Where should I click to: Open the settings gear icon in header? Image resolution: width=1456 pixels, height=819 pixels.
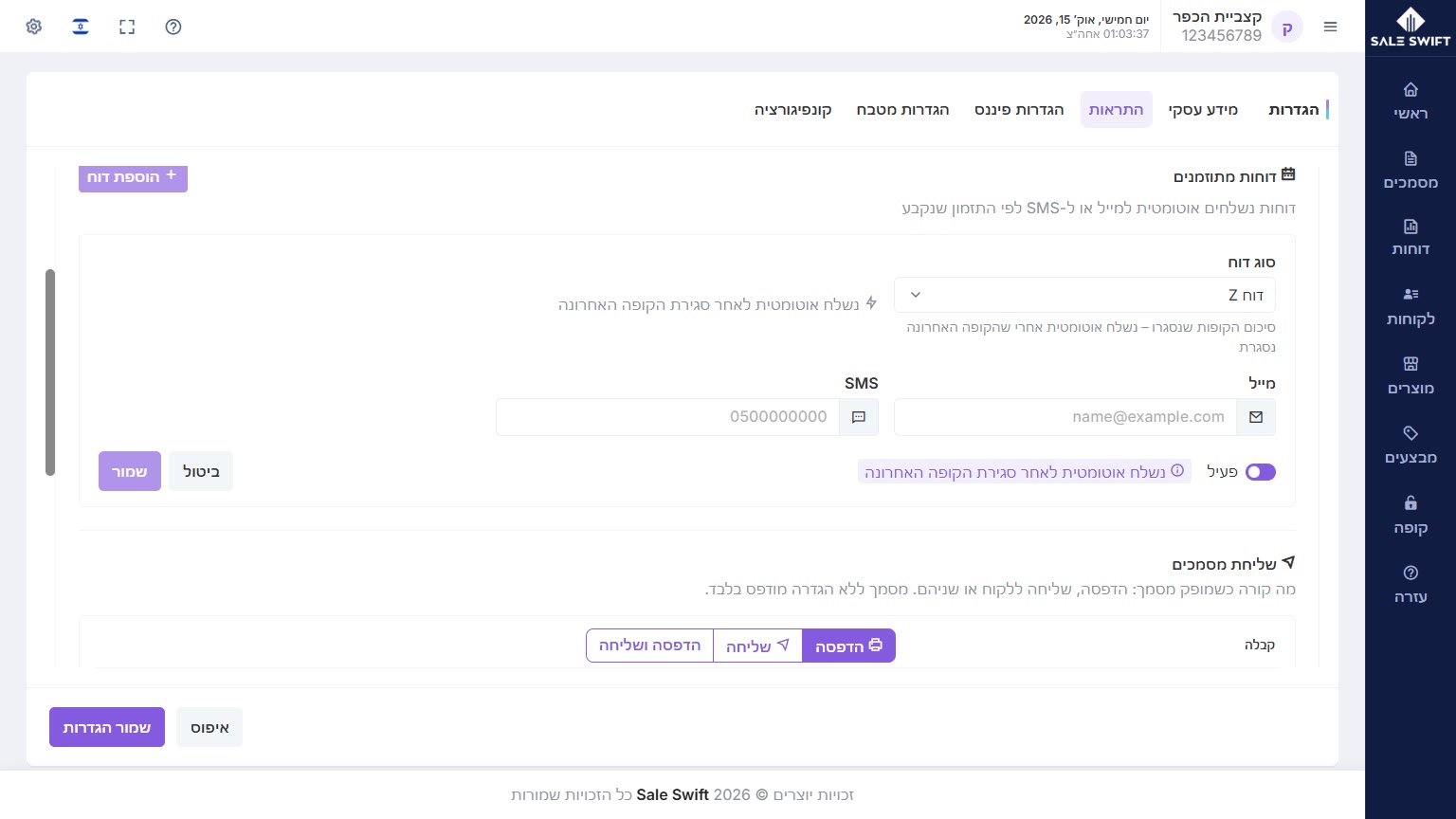[34, 27]
